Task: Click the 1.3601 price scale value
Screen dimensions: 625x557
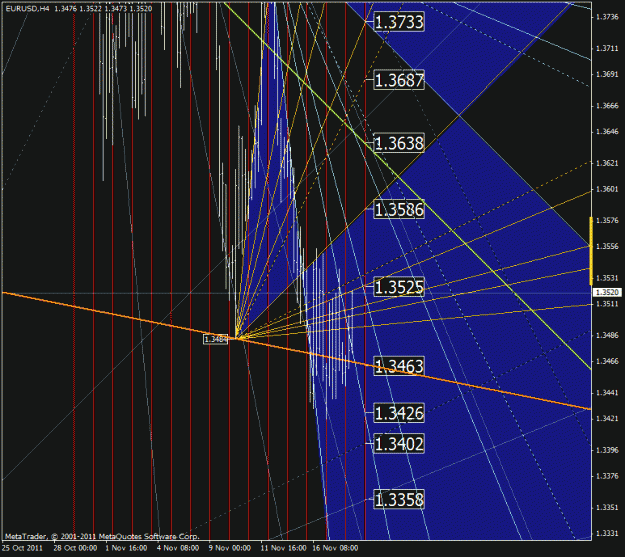Action: pos(607,189)
